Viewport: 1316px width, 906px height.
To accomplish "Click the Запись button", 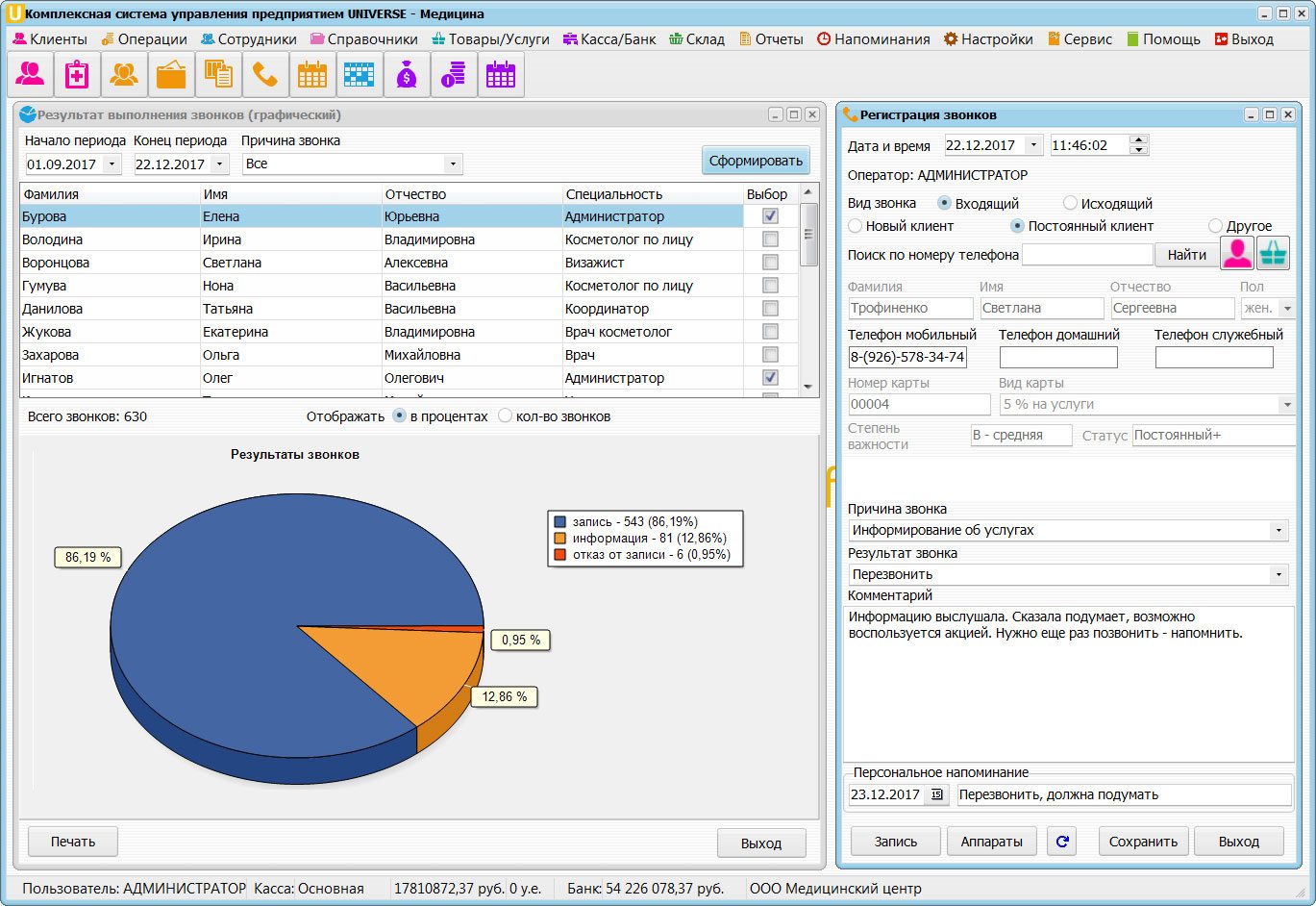I will (x=896, y=842).
